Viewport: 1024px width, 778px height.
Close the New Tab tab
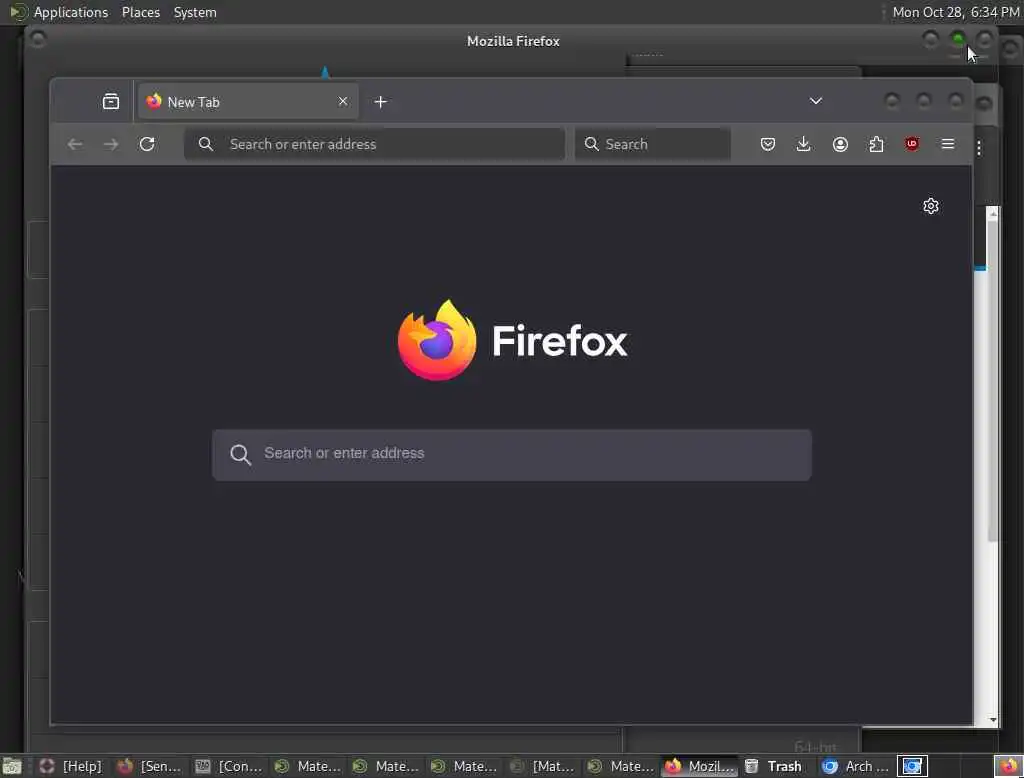(343, 101)
